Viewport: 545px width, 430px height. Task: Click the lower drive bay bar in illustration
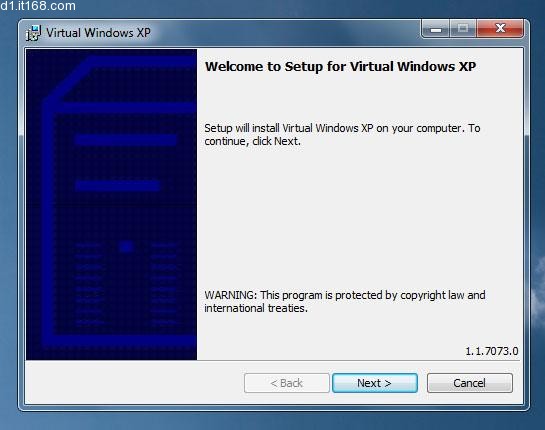117,186
